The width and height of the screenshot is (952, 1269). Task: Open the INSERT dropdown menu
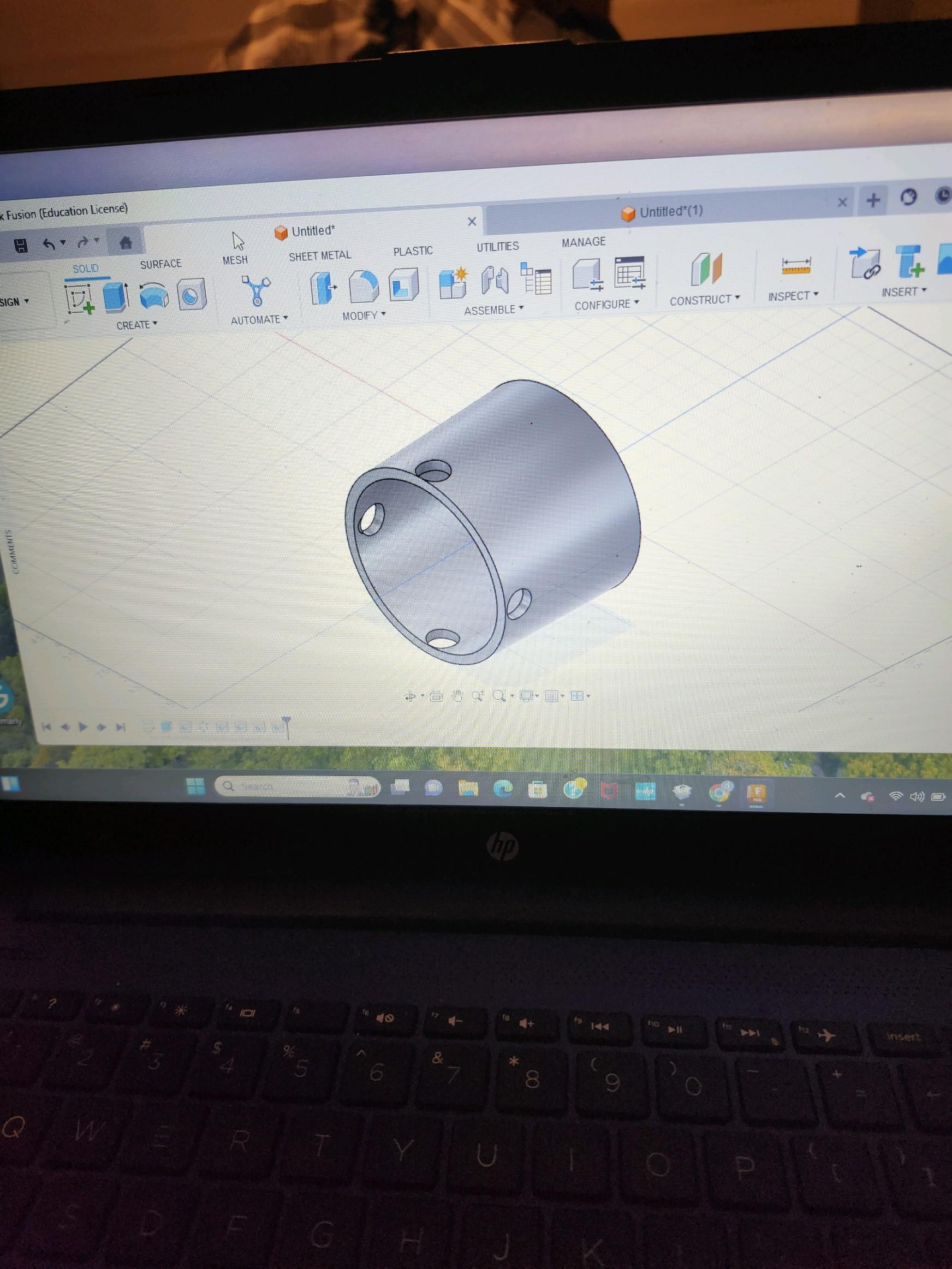point(904,292)
